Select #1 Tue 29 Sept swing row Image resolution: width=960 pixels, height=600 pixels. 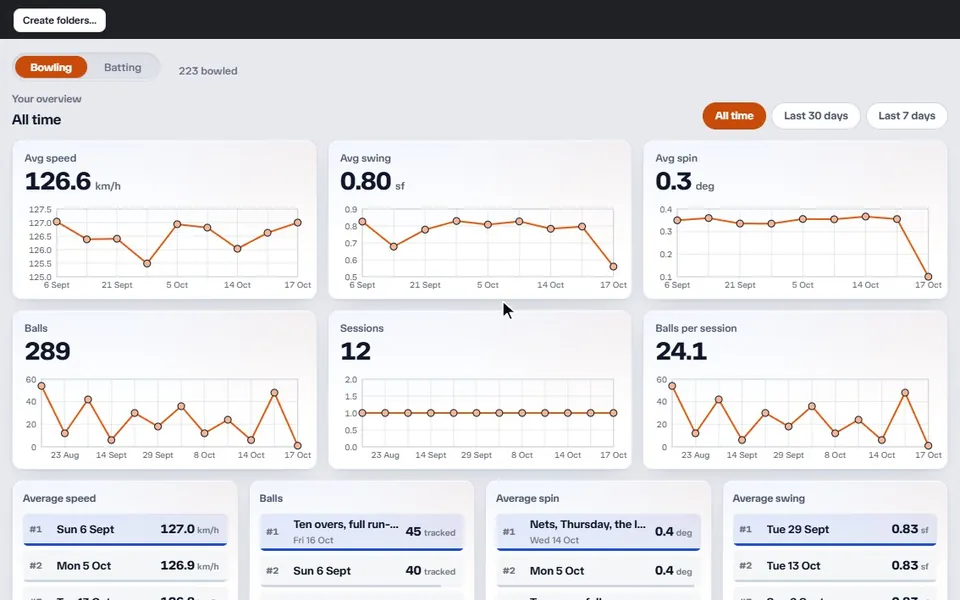pos(835,530)
